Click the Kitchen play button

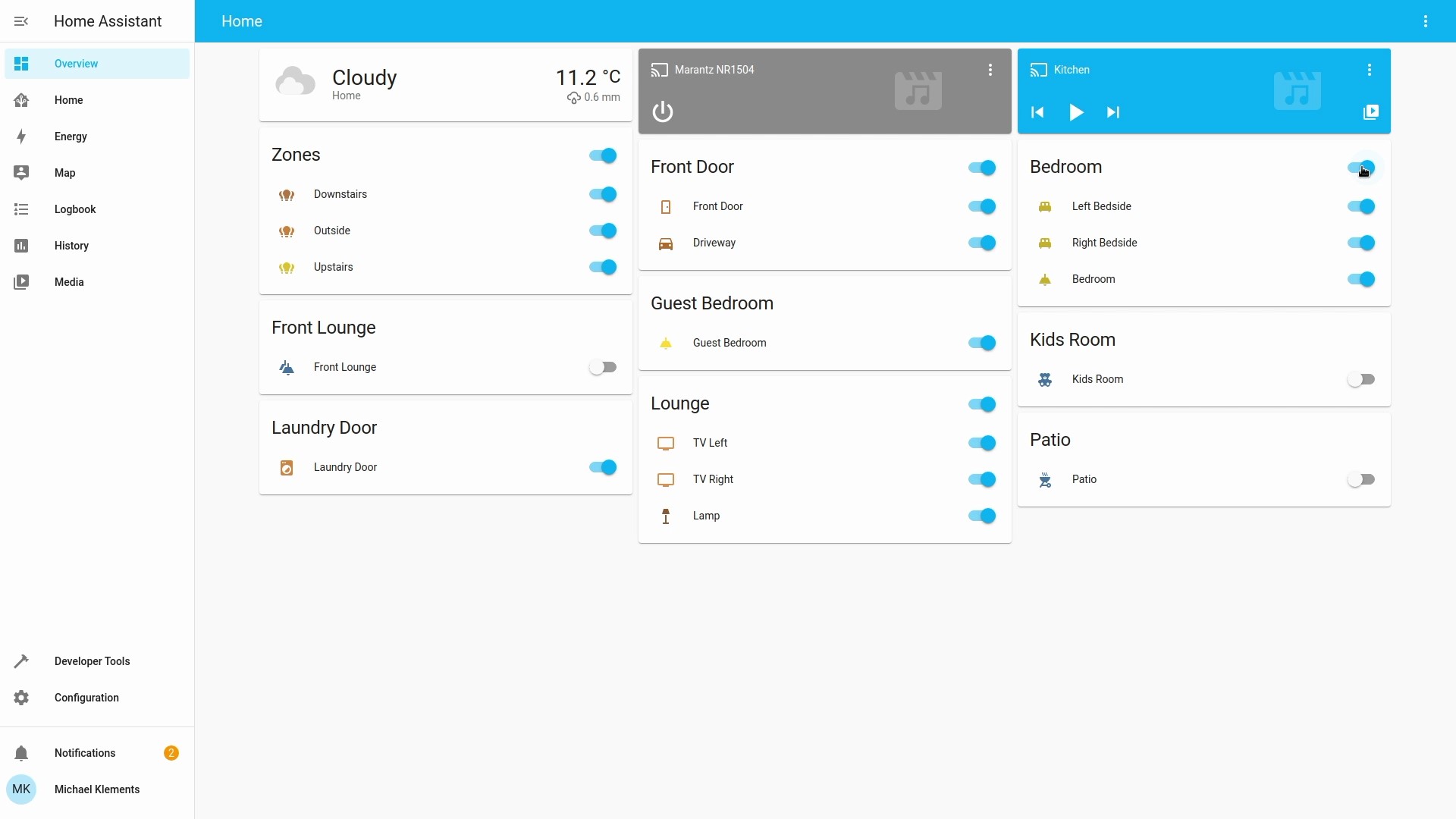point(1075,112)
